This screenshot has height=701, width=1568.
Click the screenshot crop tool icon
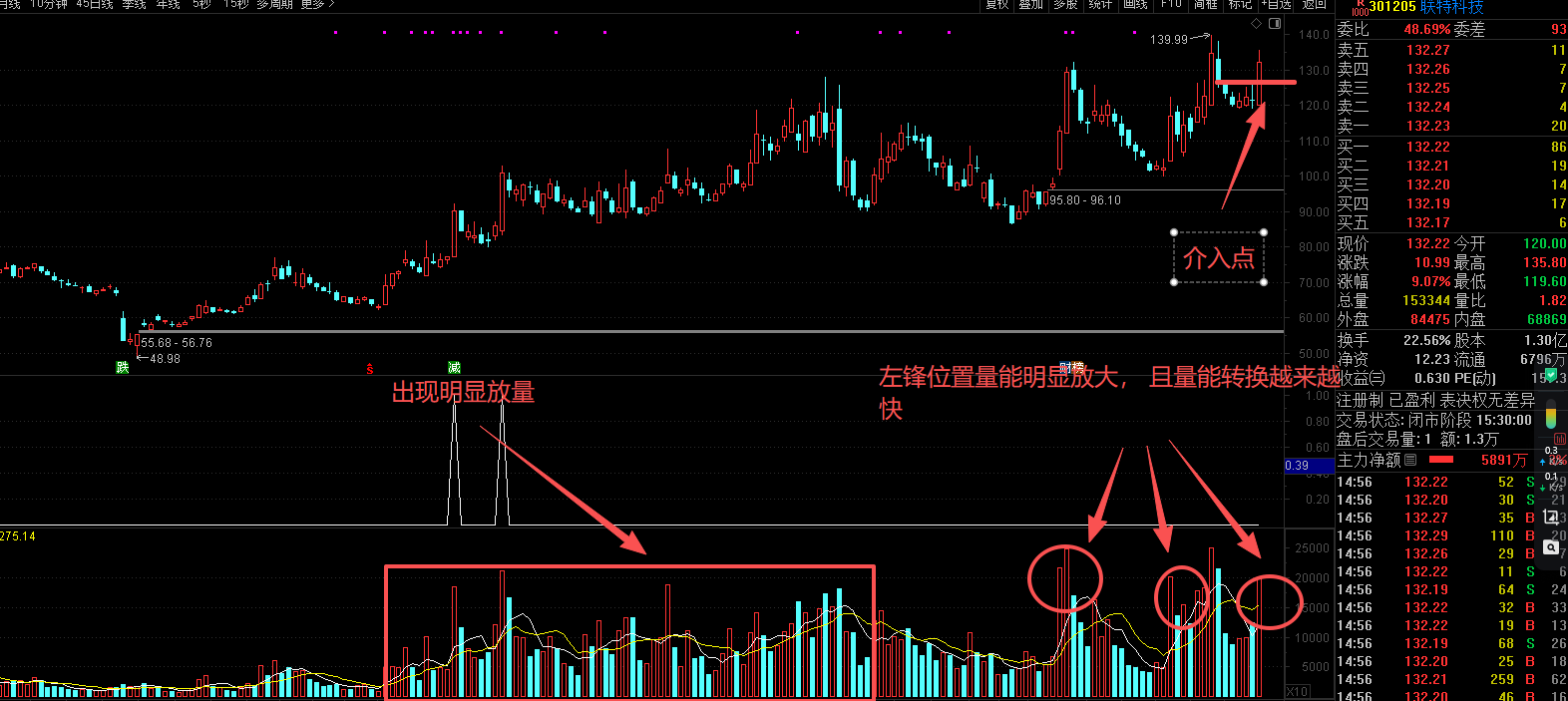(1551, 517)
